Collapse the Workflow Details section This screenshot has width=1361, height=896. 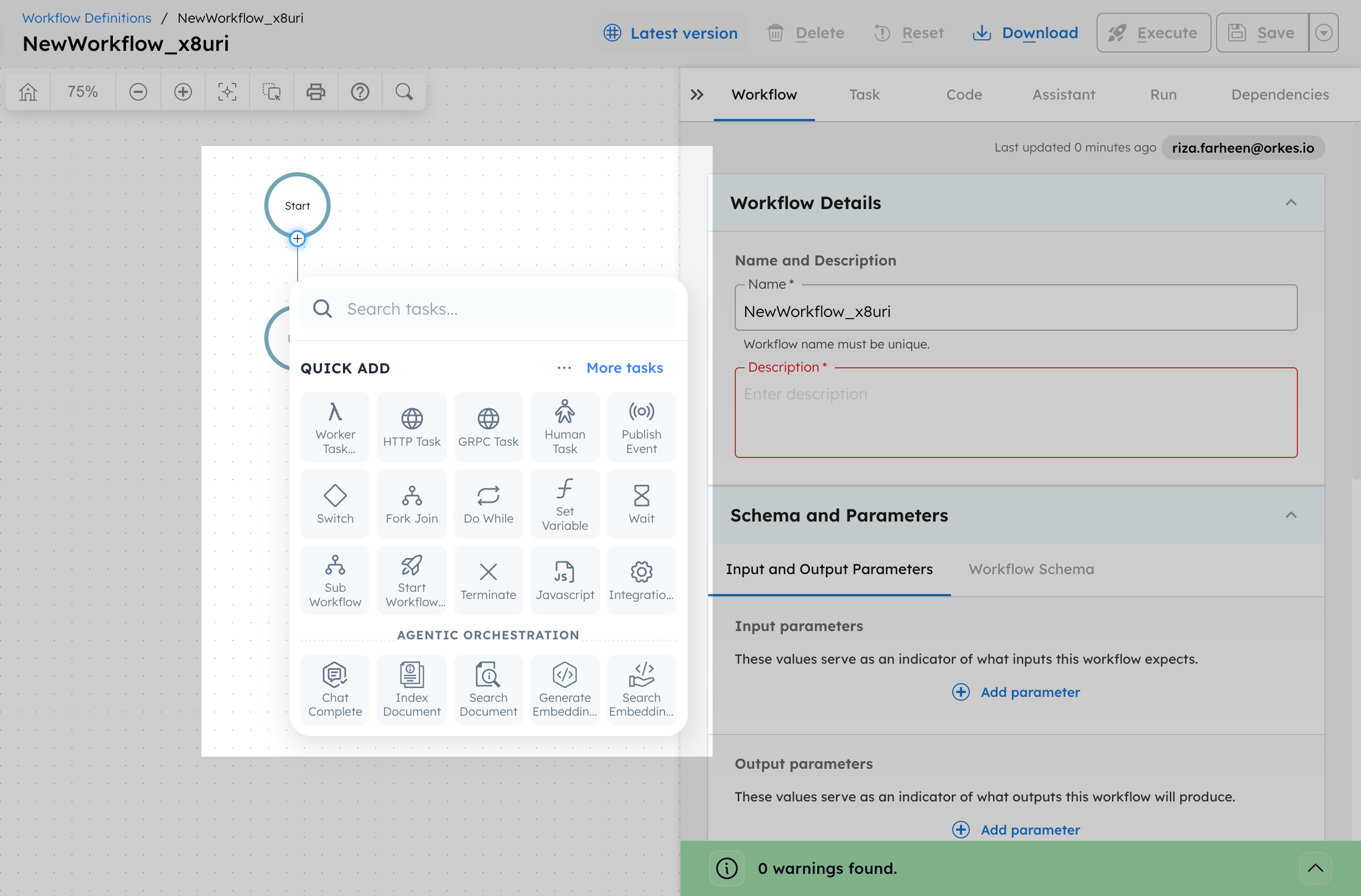(1291, 202)
